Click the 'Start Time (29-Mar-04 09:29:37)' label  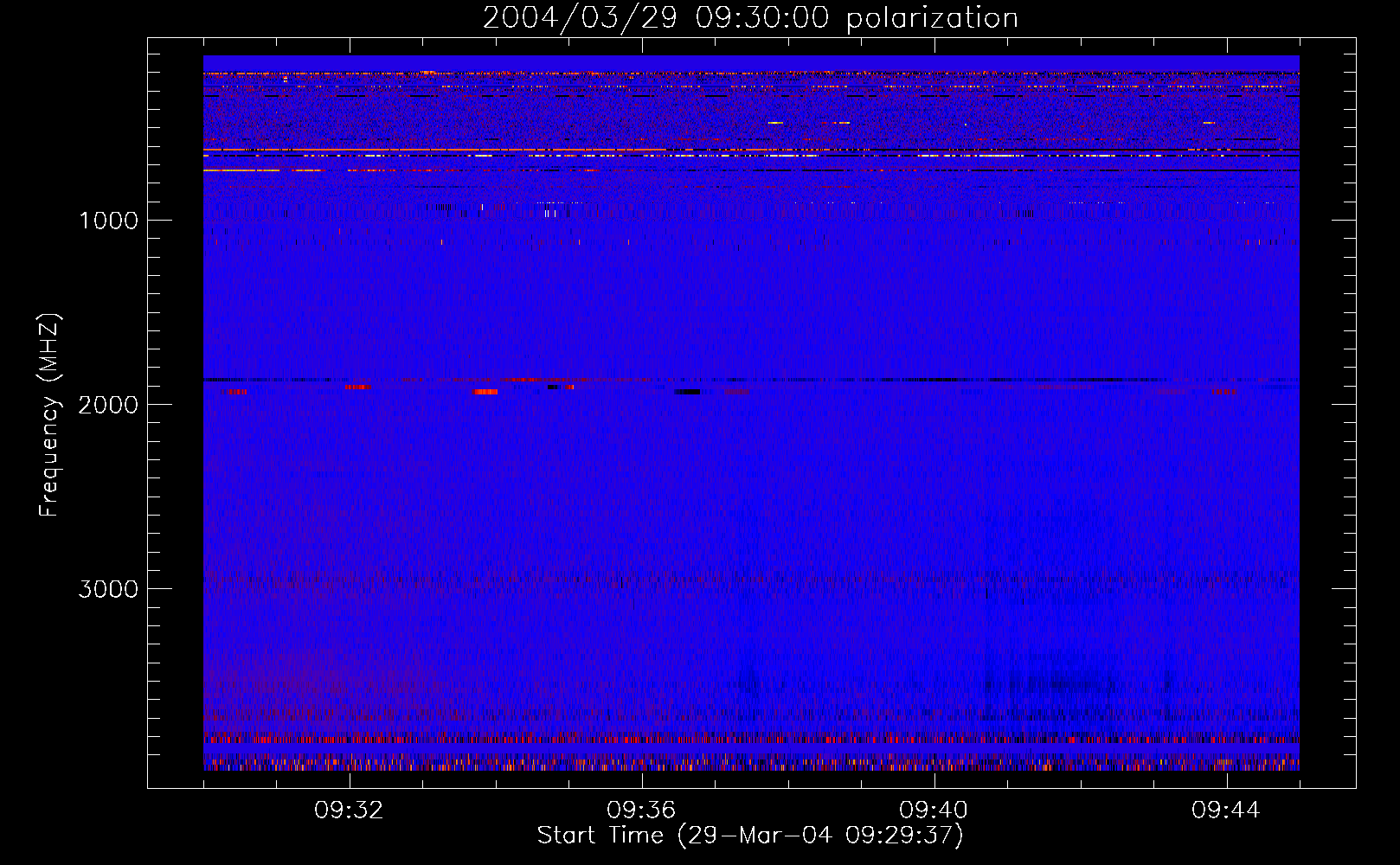750,836
